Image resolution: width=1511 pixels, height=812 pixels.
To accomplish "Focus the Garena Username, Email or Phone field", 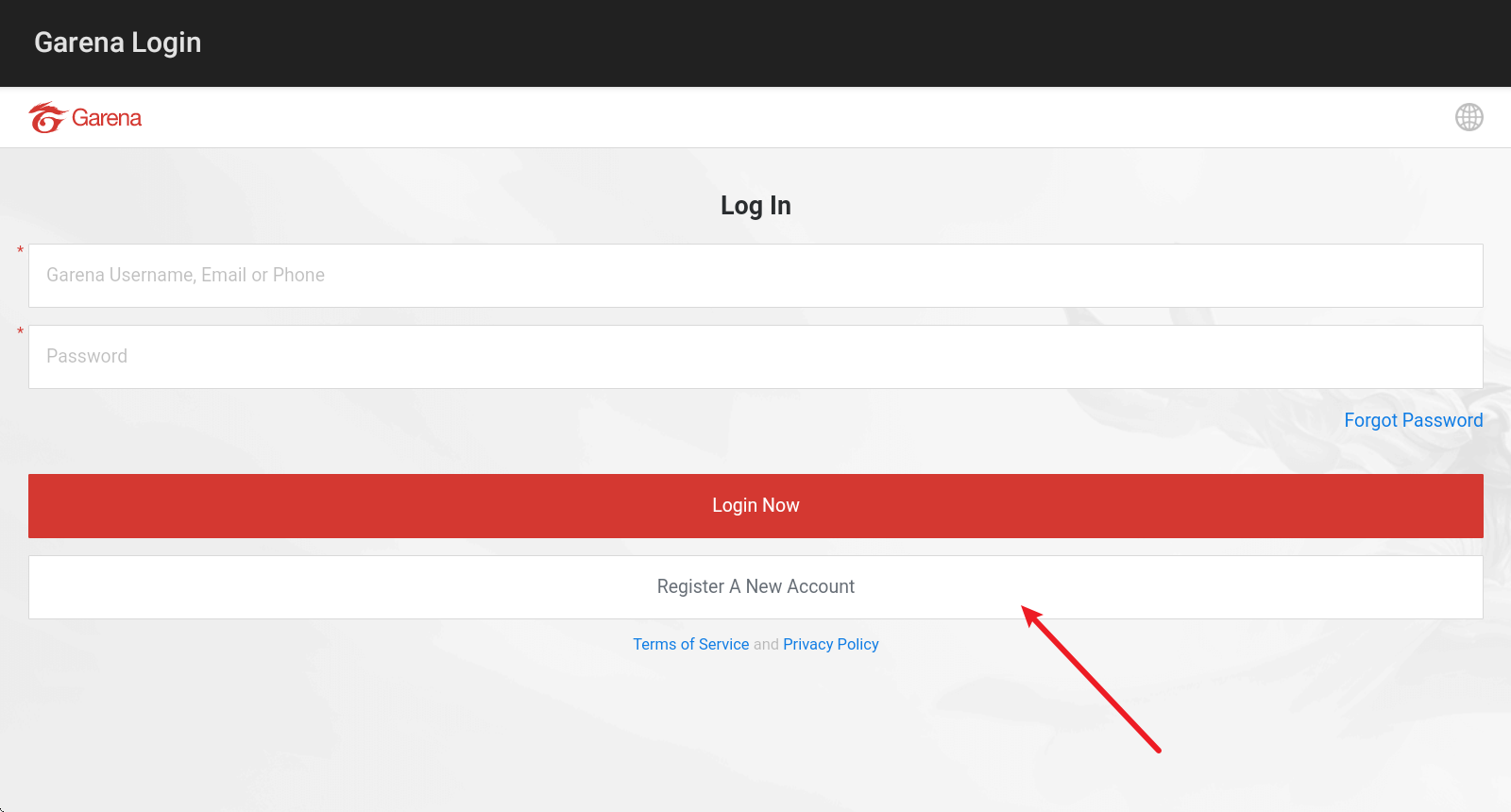I will coord(755,276).
